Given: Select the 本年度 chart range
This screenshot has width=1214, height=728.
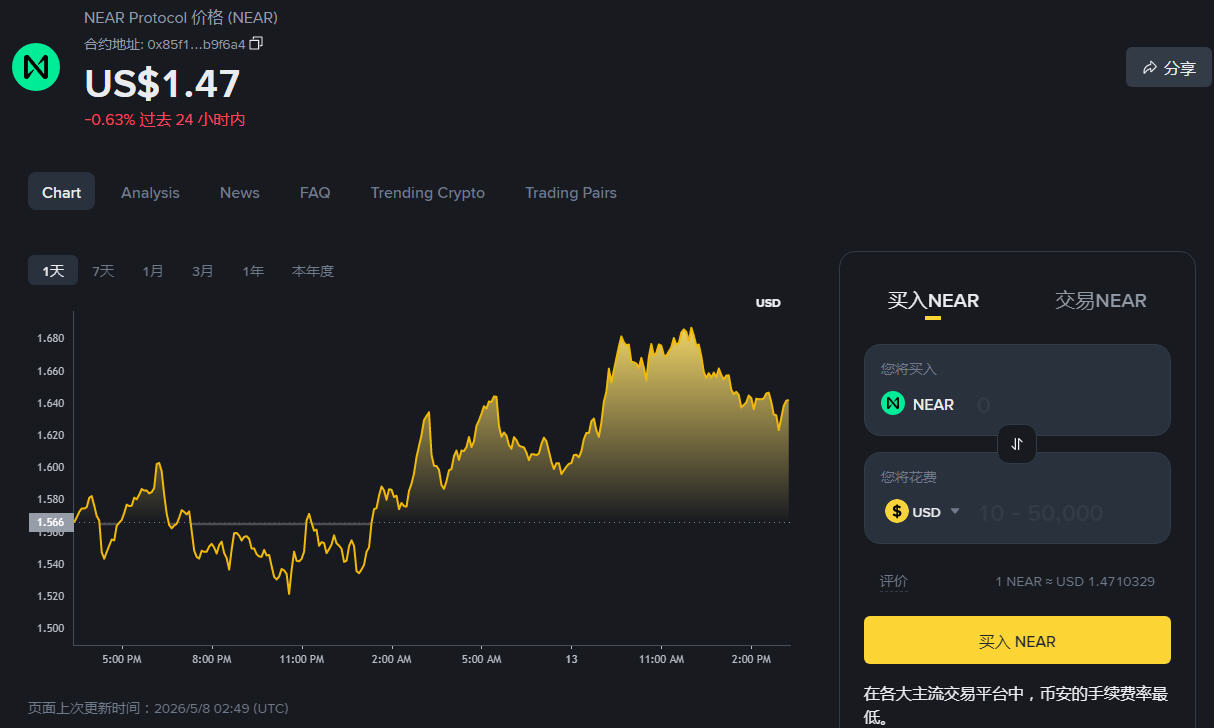Looking at the screenshot, I should (313, 271).
